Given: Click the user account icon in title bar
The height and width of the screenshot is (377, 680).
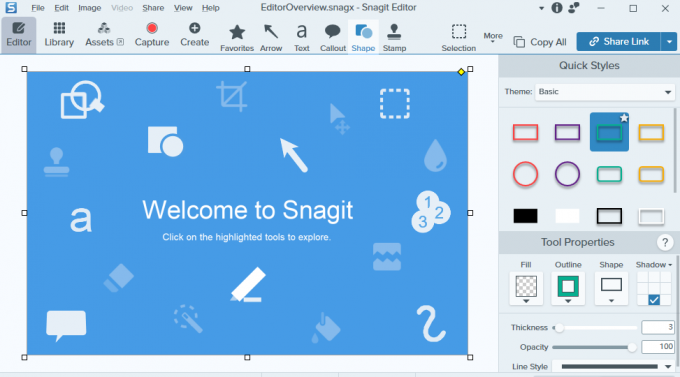Looking at the screenshot, I should pyautogui.click(x=574, y=8).
